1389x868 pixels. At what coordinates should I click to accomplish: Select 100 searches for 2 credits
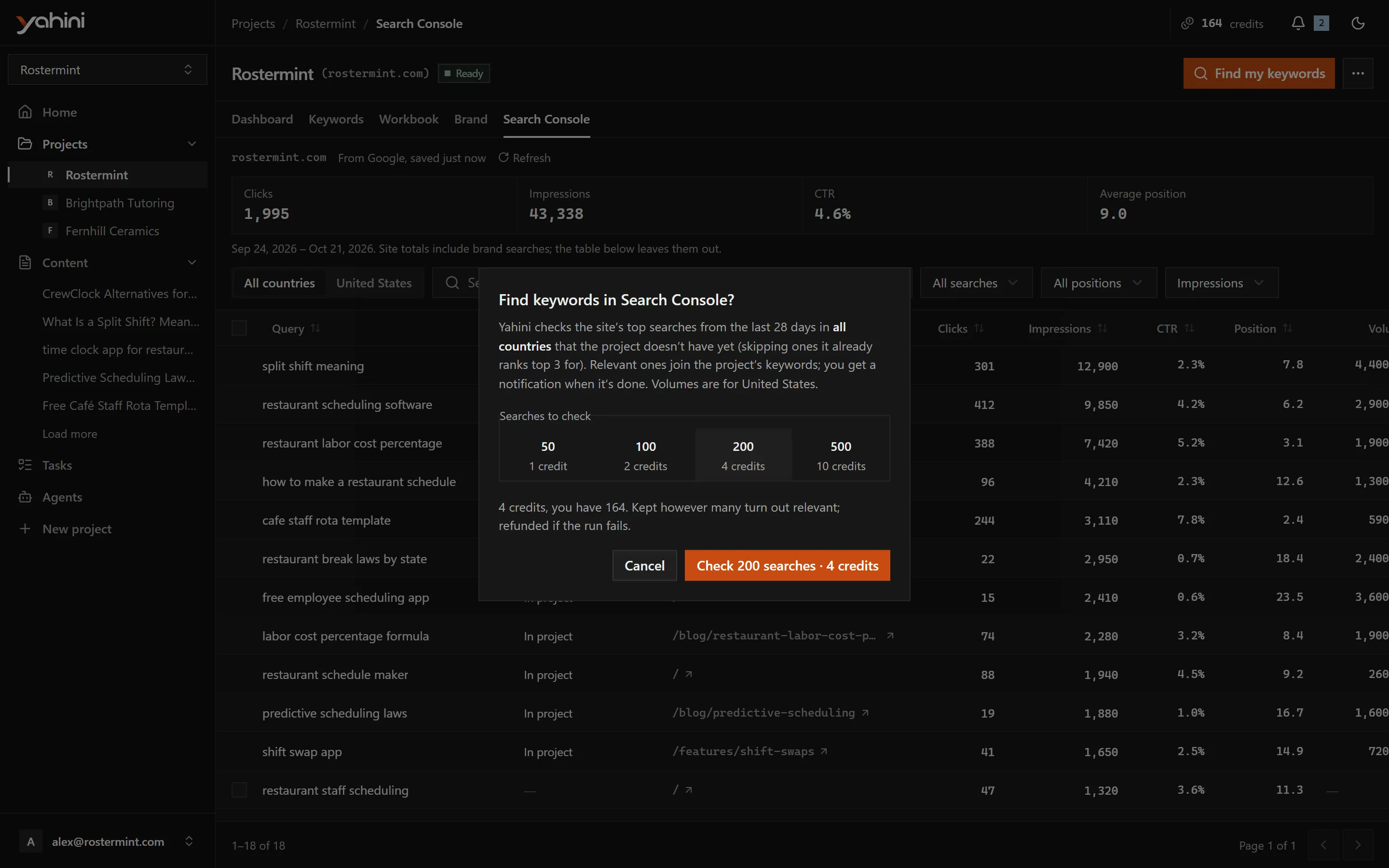[645, 456]
